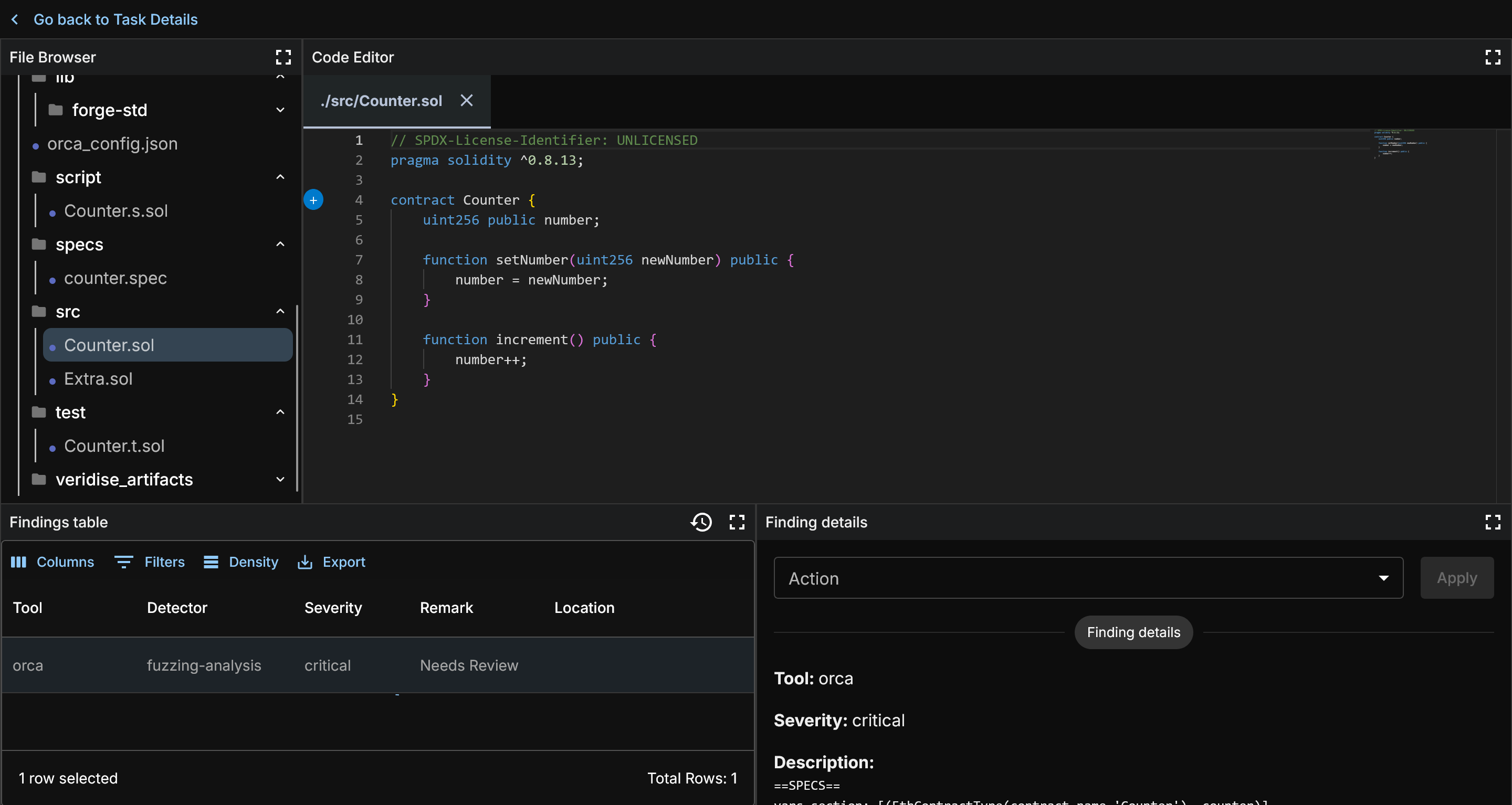Click the Finding details section chip
The height and width of the screenshot is (805, 1512).
tap(1133, 632)
